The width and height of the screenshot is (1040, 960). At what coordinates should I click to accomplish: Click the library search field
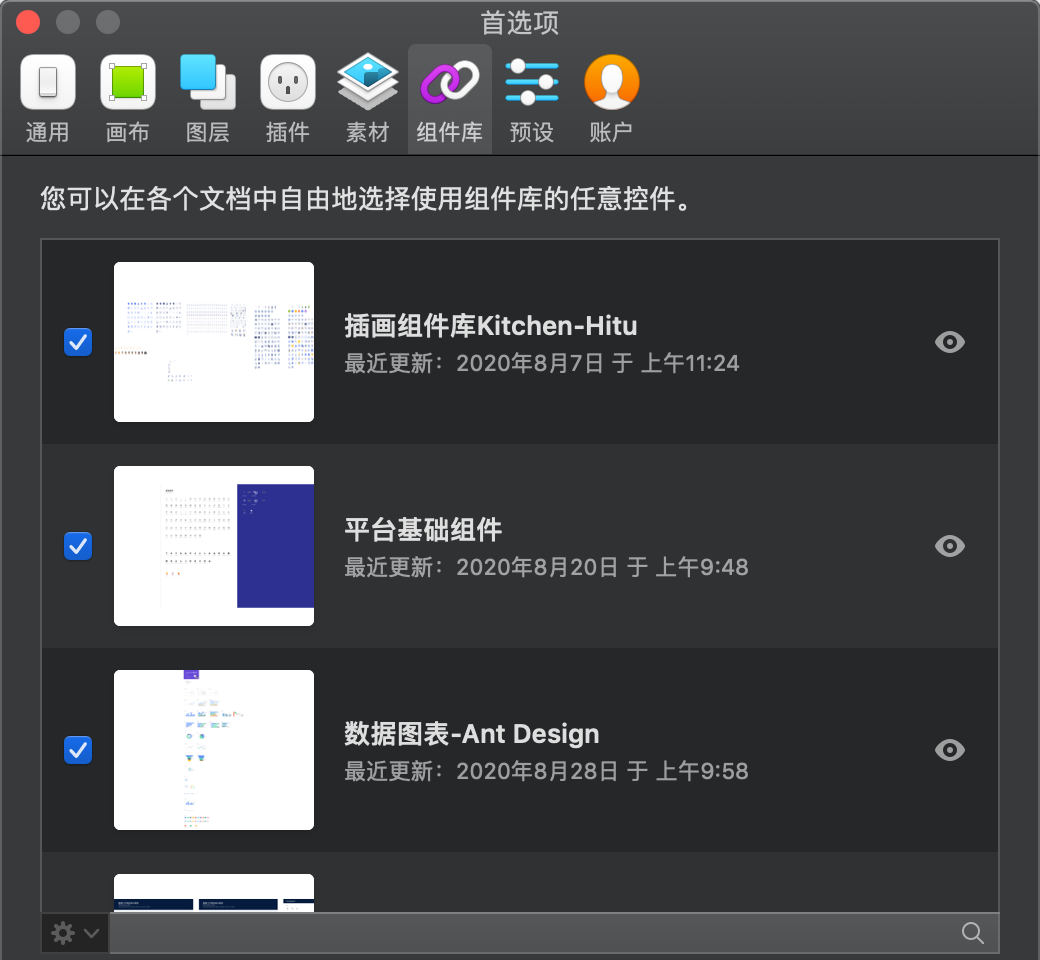[x=554, y=933]
